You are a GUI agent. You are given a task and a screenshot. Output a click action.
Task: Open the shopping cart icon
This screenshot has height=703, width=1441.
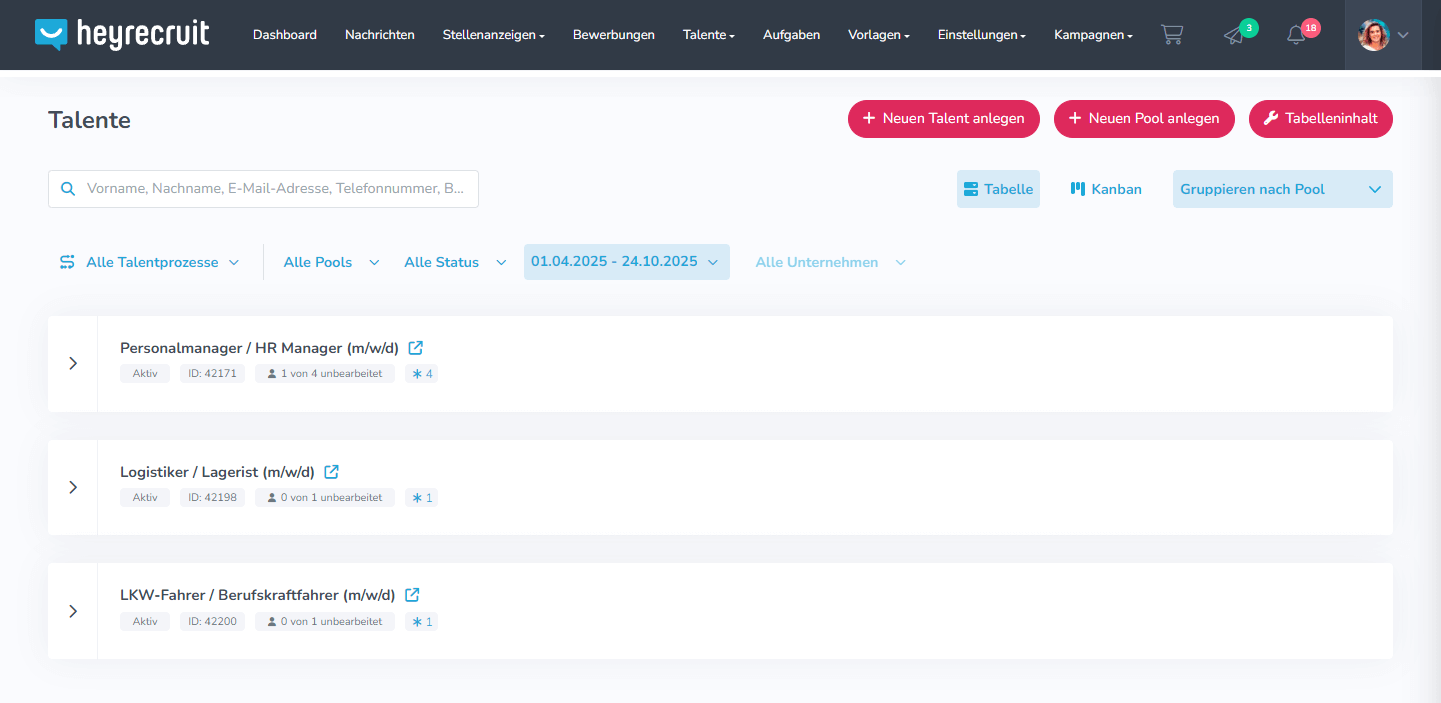coord(1171,35)
